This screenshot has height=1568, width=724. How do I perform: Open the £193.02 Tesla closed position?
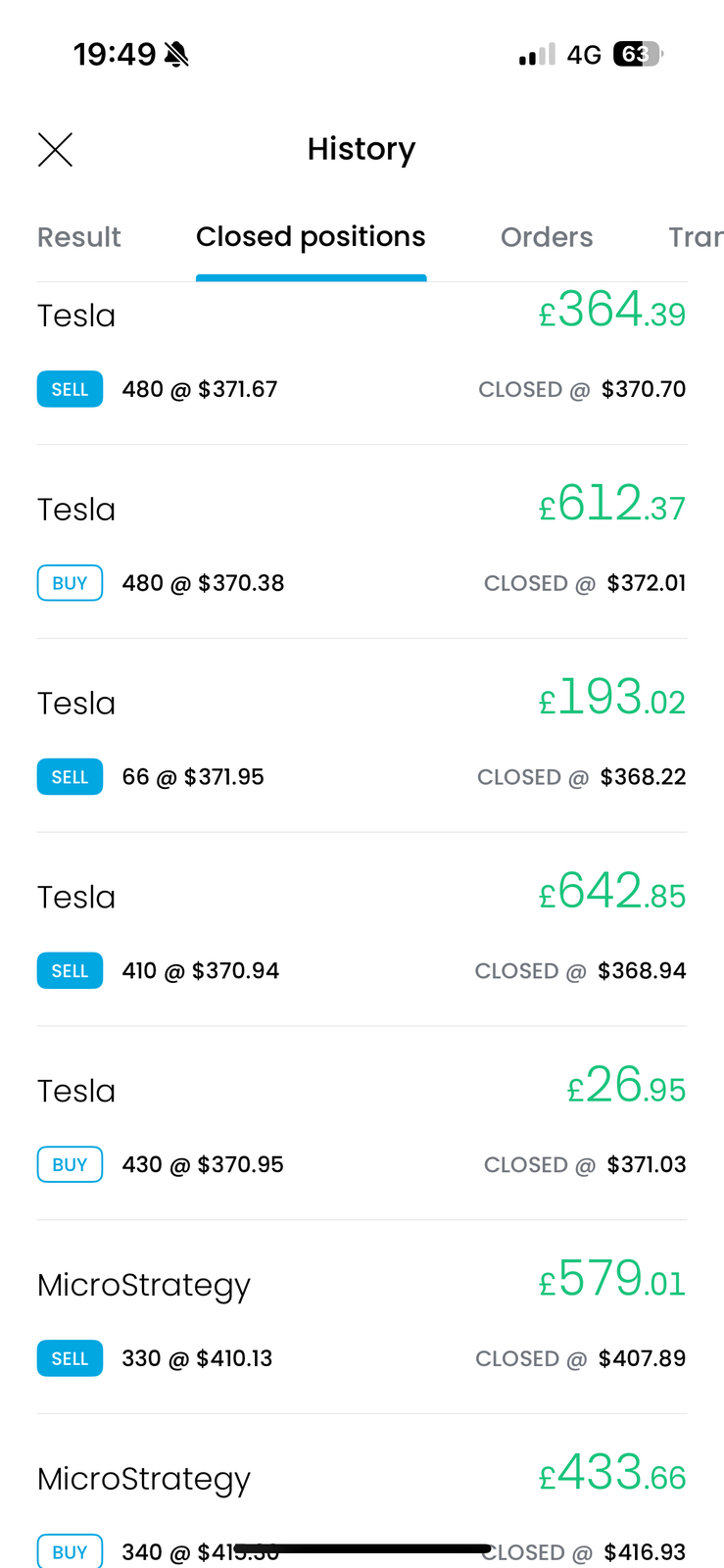362,736
